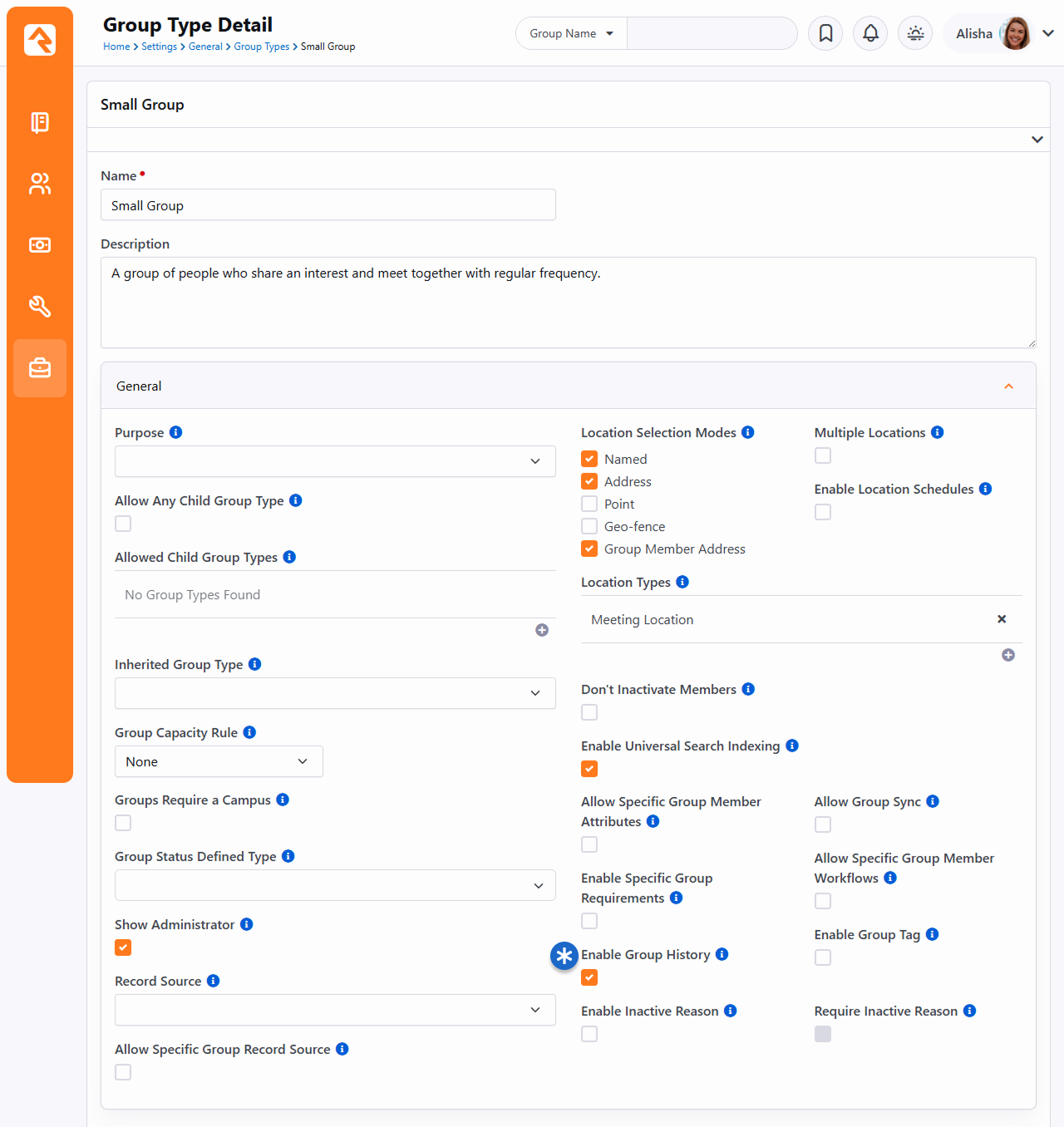Open the Finance icon in sidebar
This screenshot has height=1127, width=1064.
pos(40,245)
